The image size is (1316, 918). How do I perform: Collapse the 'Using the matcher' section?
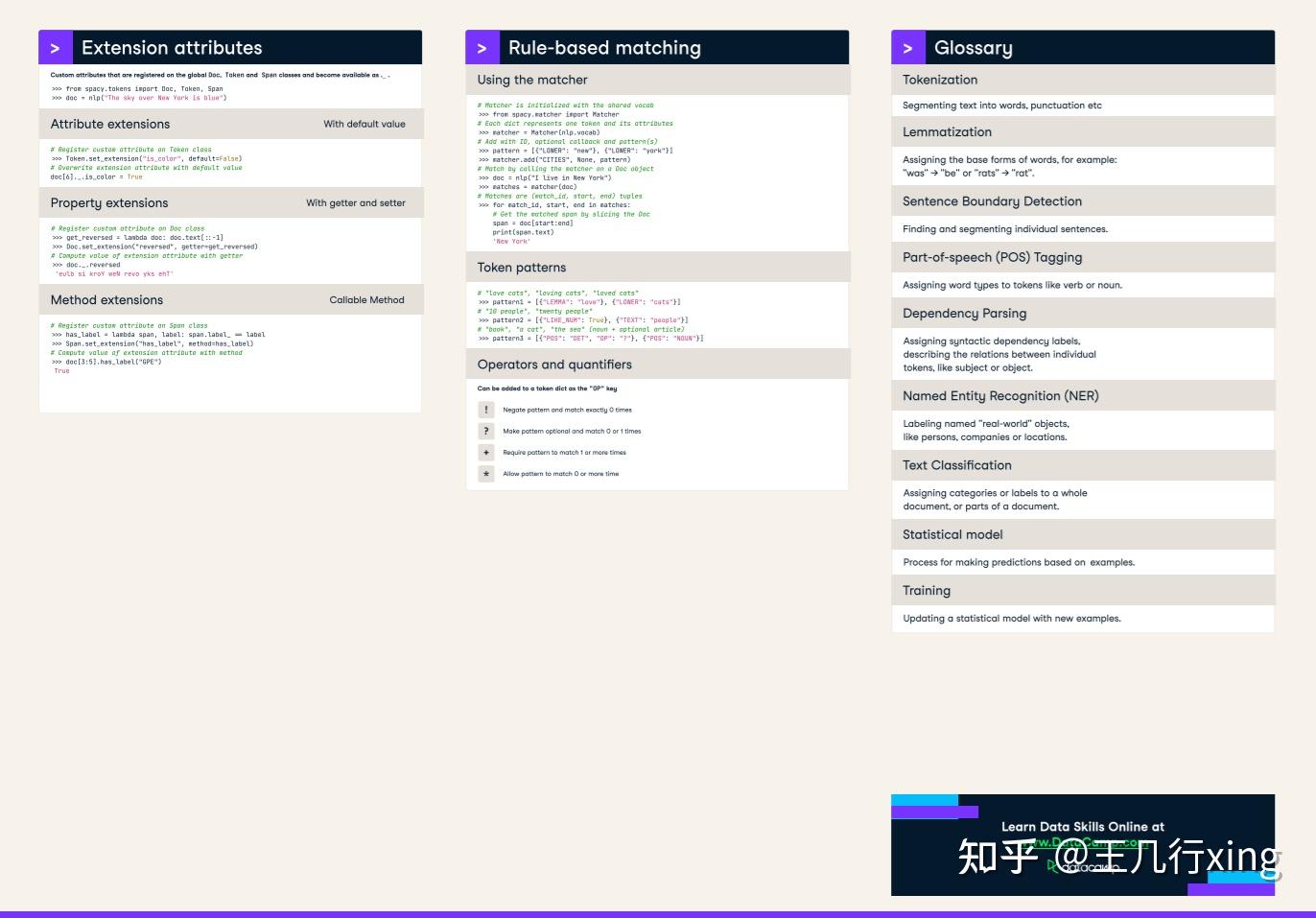coord(532,81)
